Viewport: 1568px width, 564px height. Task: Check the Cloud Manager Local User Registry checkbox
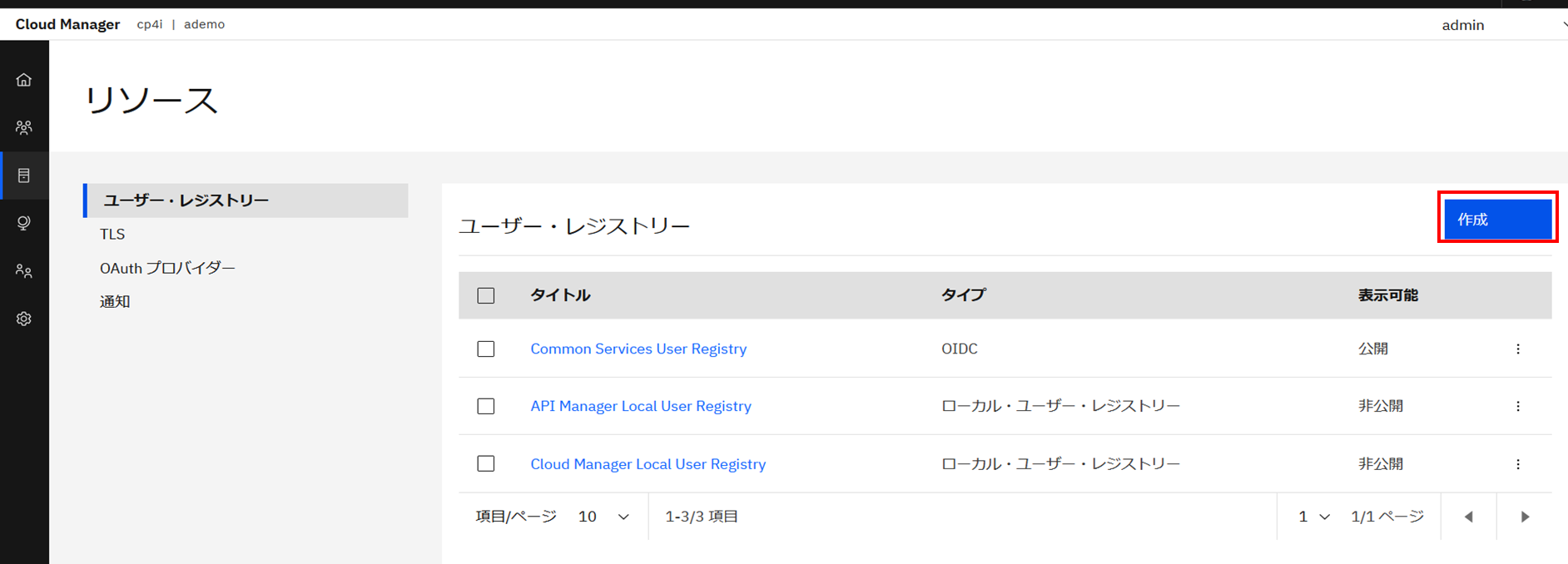[486, 463]
